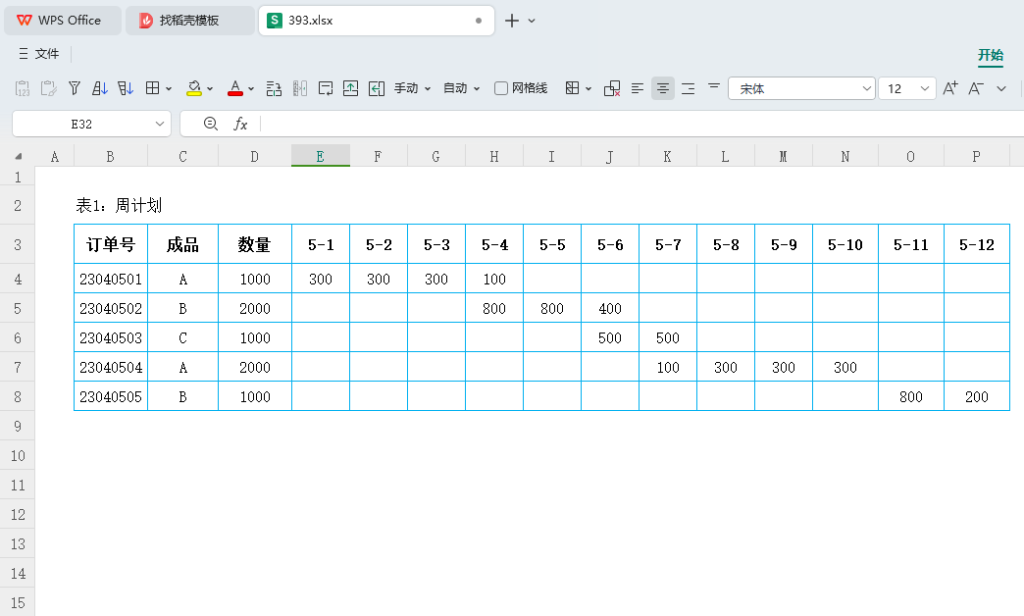
Task: Sort ascending with the A-arrow icon
Action: (100, 88)
